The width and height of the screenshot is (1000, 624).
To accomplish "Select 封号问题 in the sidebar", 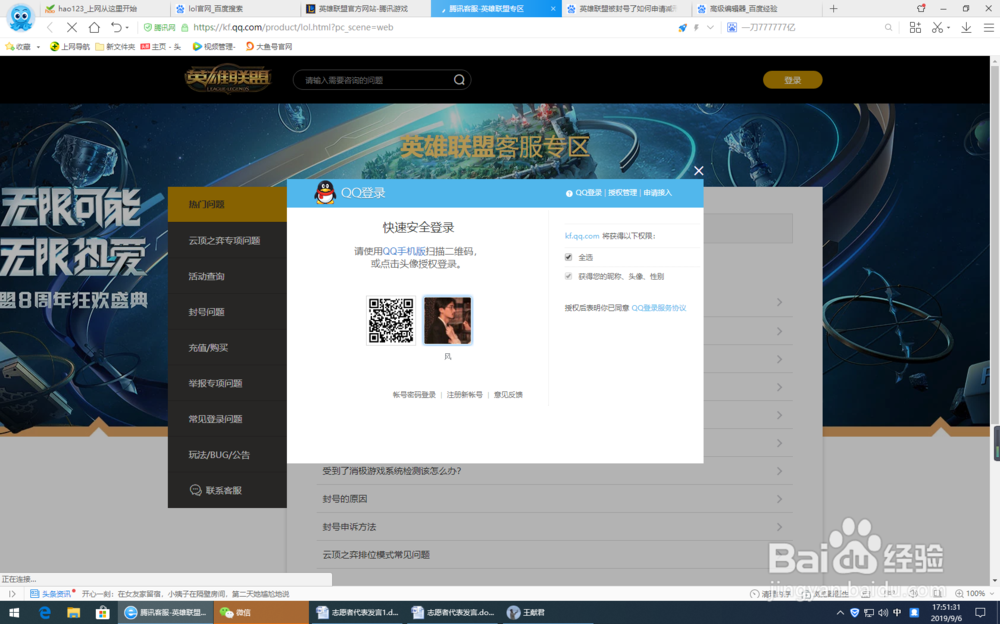I will [227, 312].
